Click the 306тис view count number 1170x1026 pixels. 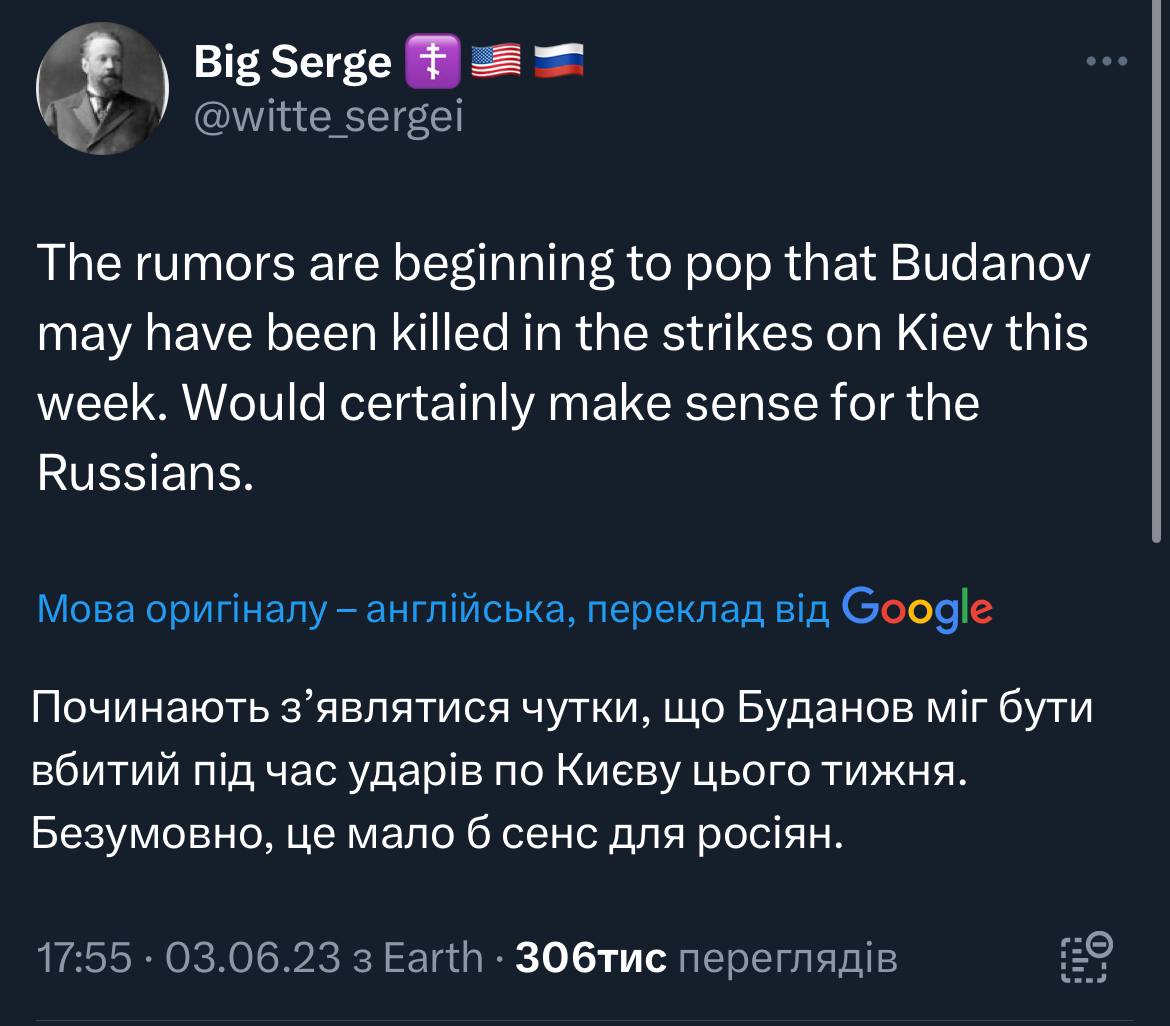(x=590, y=959)
